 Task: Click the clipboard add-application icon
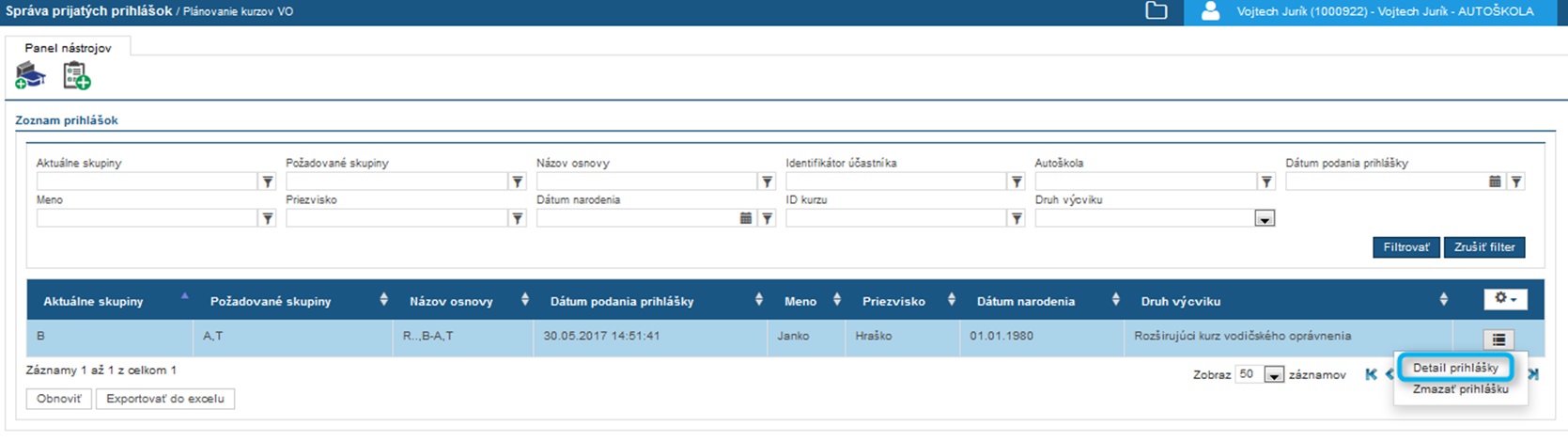click(76, 75)
